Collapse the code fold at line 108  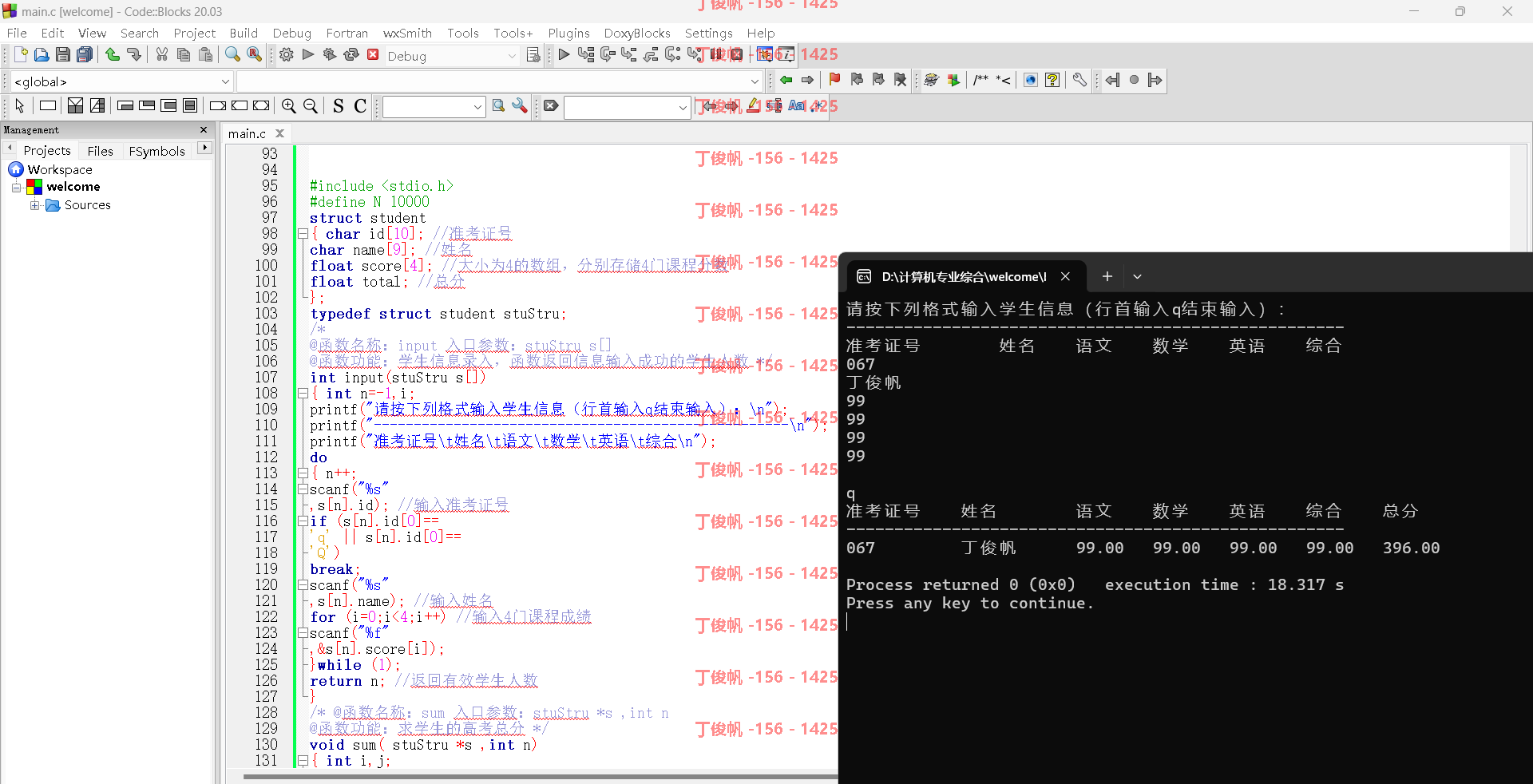(x=303, y=394)
